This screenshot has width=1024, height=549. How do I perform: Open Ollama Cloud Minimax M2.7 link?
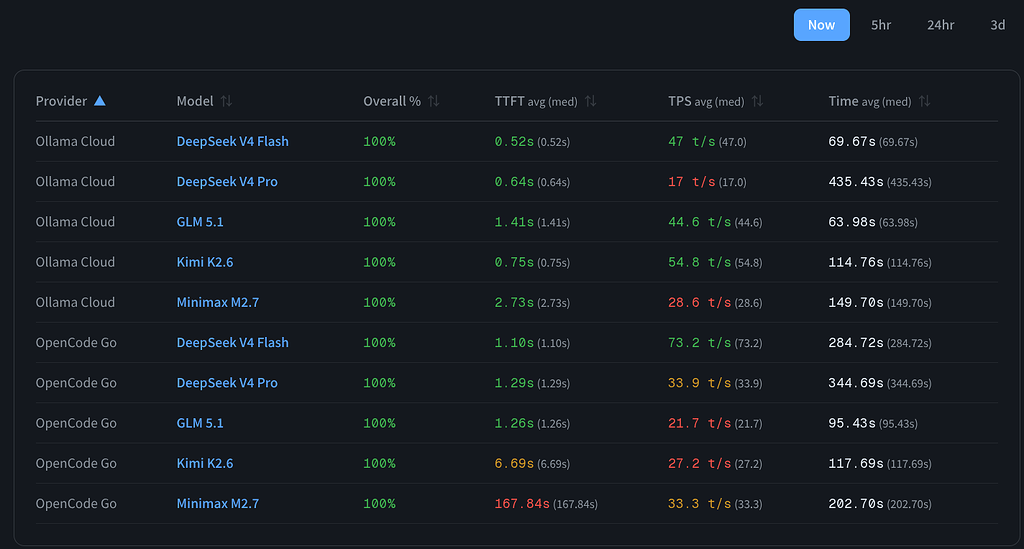click(x=217, y=303)
